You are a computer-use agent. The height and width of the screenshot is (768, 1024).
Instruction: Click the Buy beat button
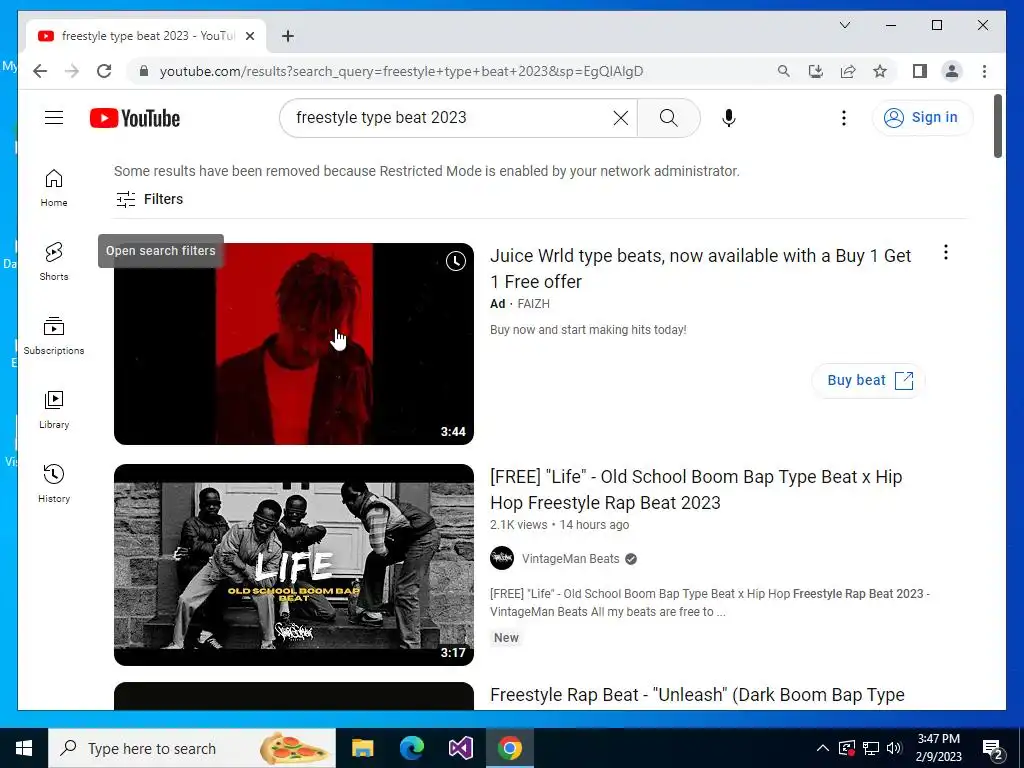pyautogui.click(x=869, y=380)
